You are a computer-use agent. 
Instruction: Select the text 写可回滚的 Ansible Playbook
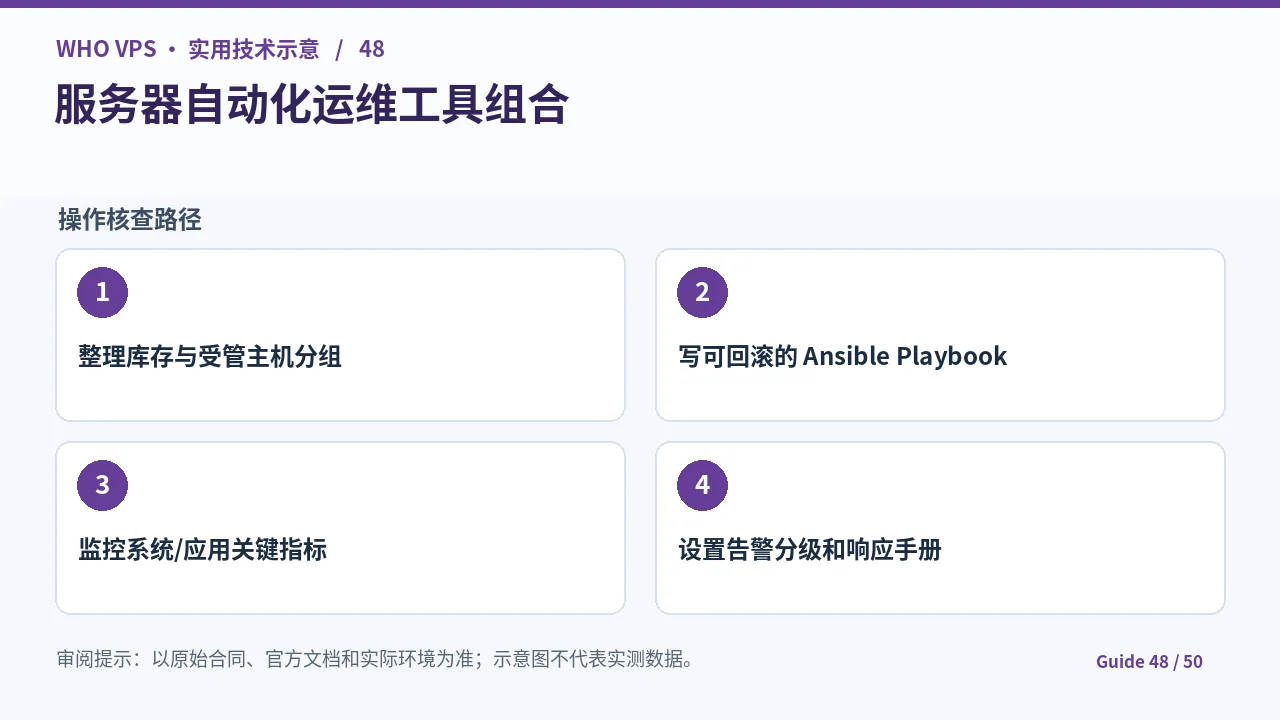(843, 356)
